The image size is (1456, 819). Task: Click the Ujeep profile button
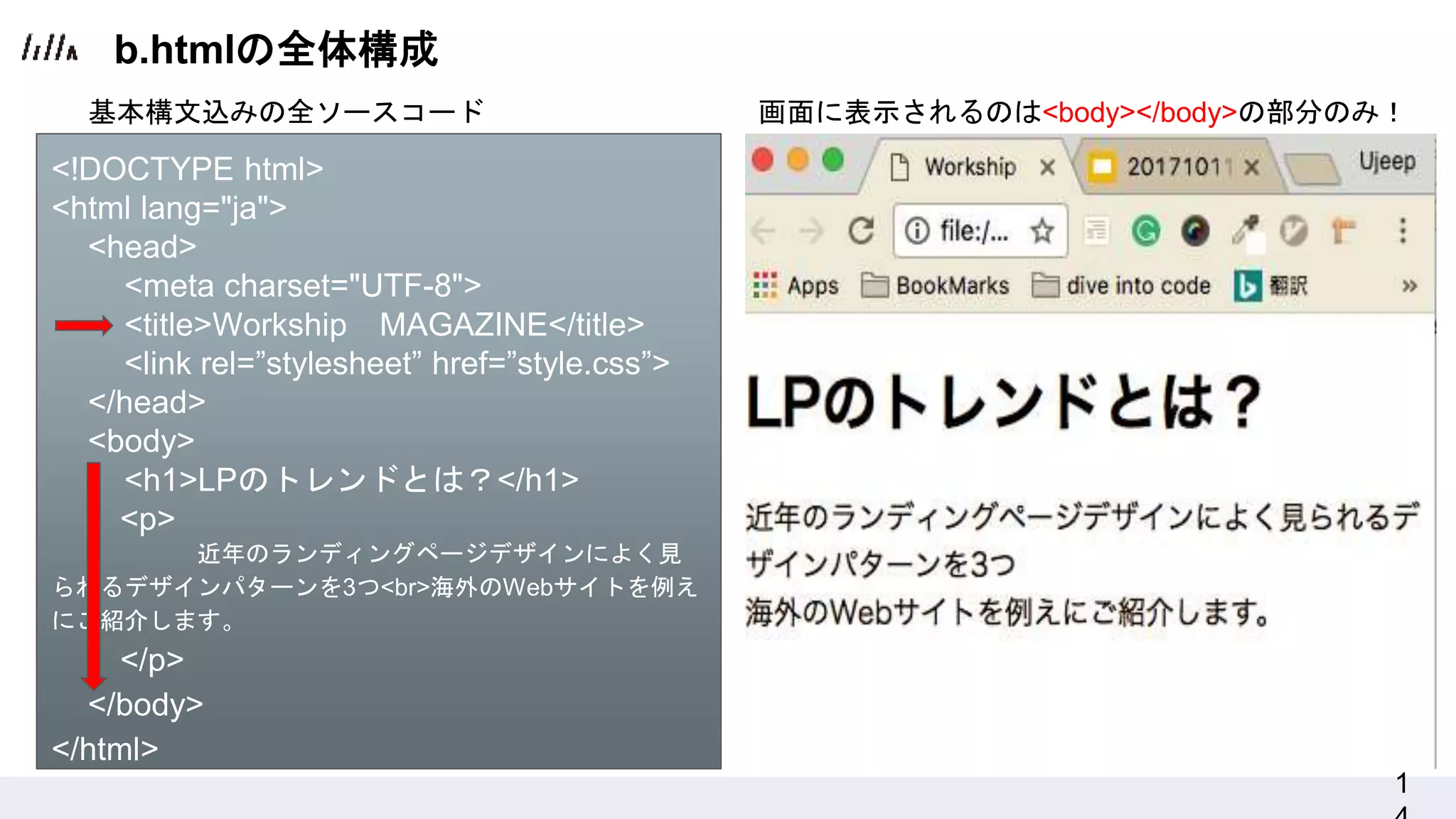1387,161
